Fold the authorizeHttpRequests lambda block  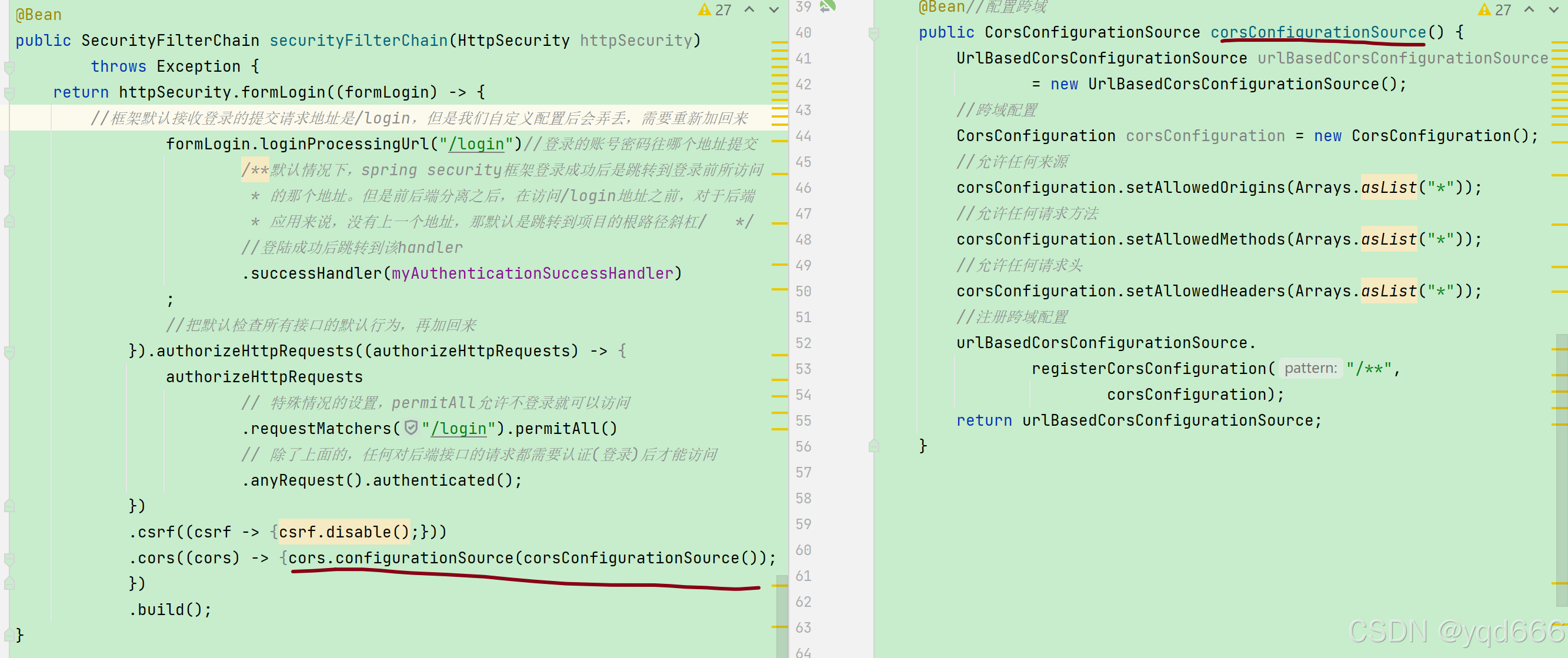tap(9, 351)
